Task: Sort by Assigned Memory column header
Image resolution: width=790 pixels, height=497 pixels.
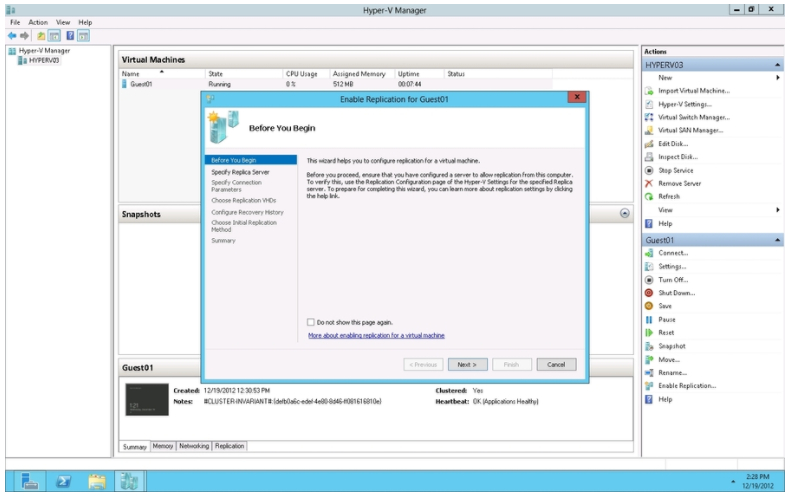Action: pos(361,74)
